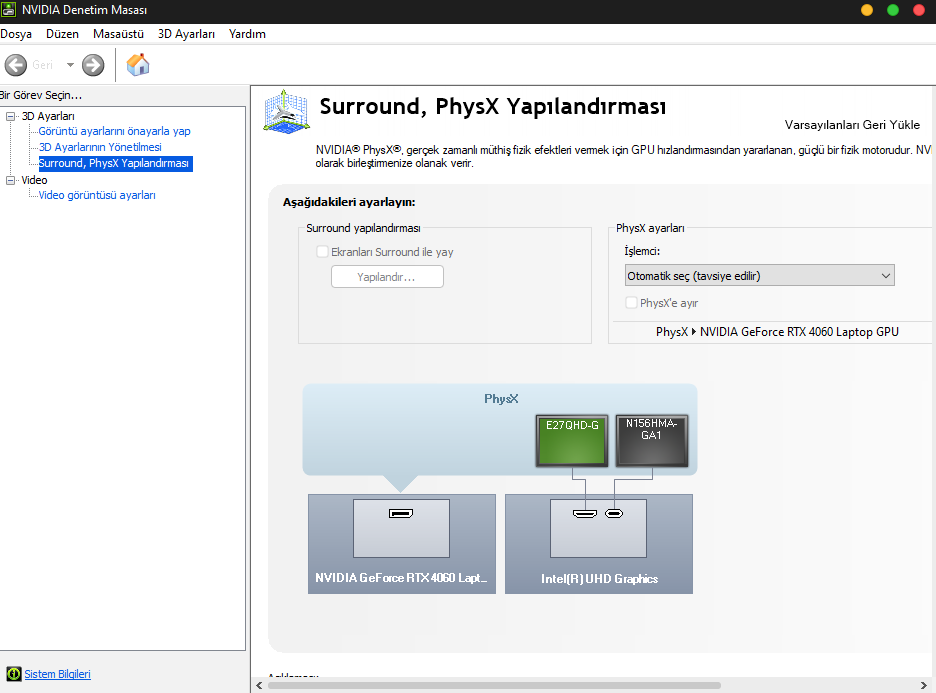
Task: Click the PhysX NVIDIA GeForce RTX 4060 Laptop GPU text
Action: (x=777, y=332)
